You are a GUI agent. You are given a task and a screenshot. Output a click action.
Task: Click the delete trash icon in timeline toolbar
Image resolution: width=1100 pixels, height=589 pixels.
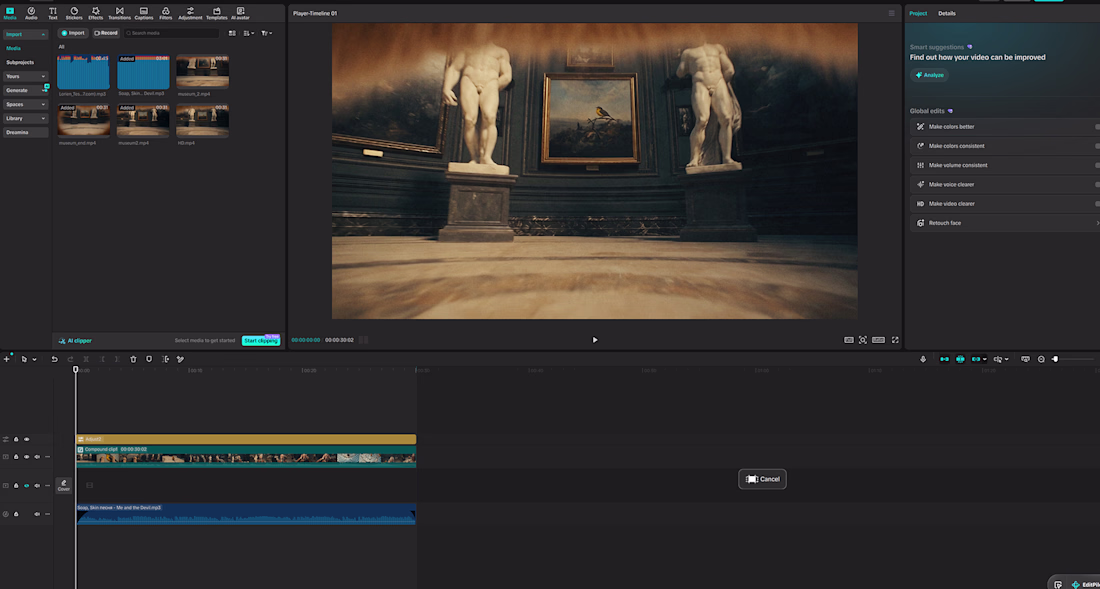coord(133,359)
